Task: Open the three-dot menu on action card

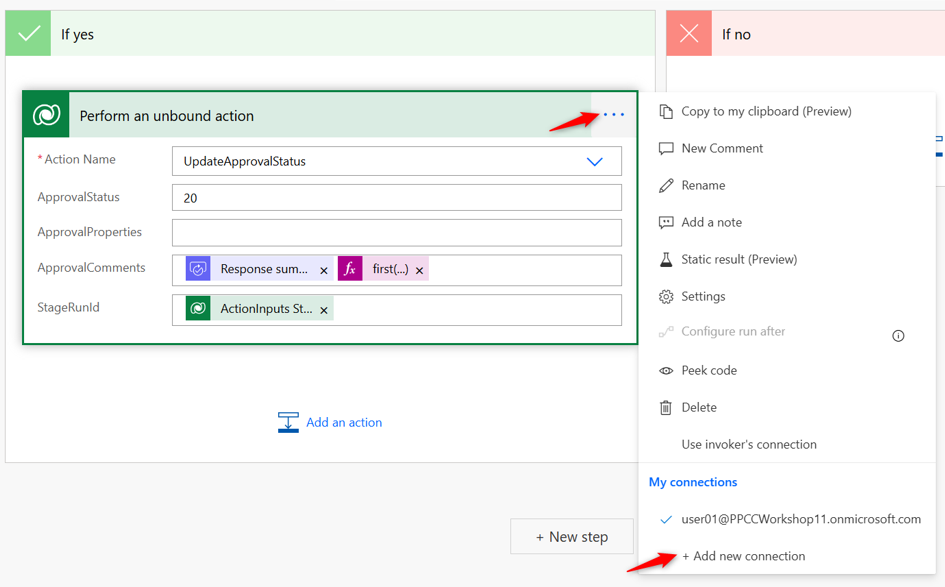Action: pos(613,115)
